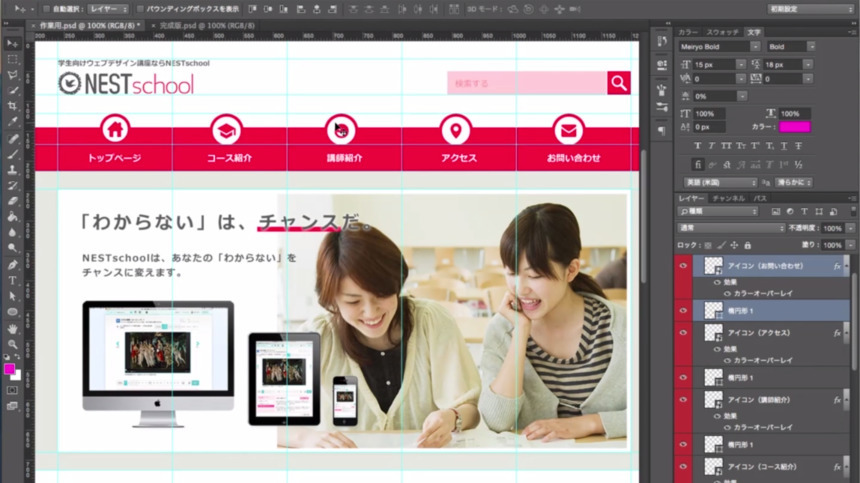Select the Hand tool
Viewport: 860px width, 483px height.
(x=12, y=328)
